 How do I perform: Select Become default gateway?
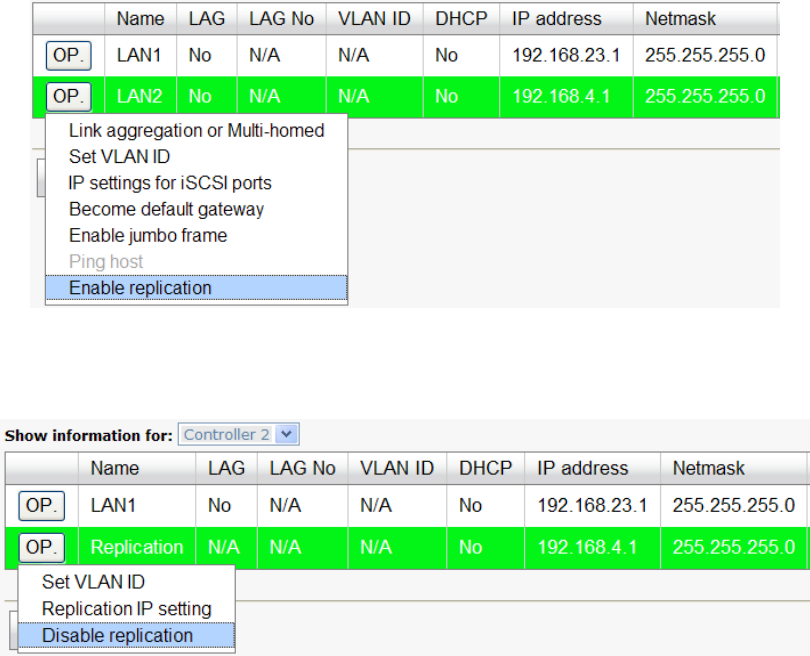(x=166, y=209)
